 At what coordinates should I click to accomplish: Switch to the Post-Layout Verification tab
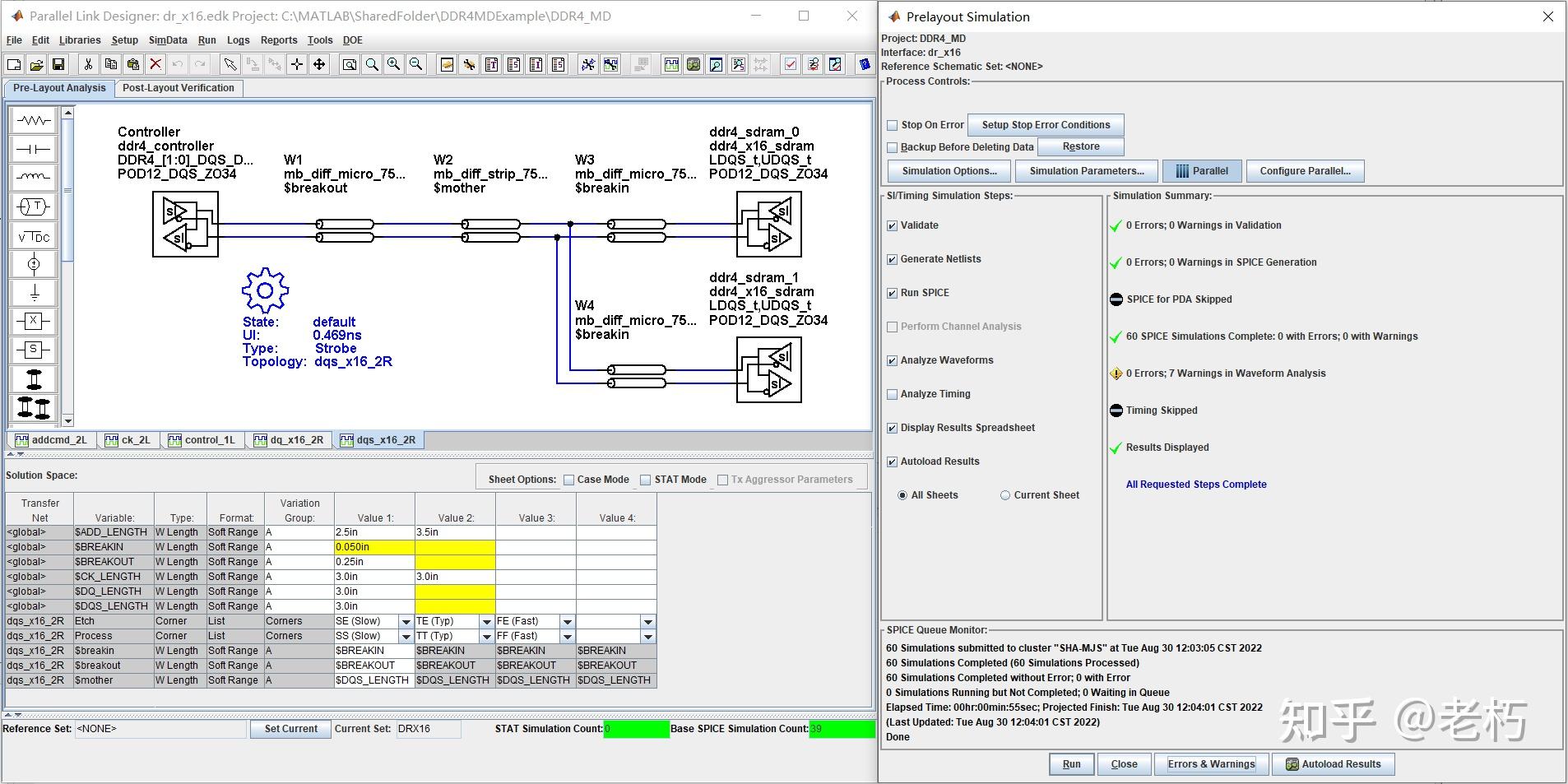tap(178, 88)
